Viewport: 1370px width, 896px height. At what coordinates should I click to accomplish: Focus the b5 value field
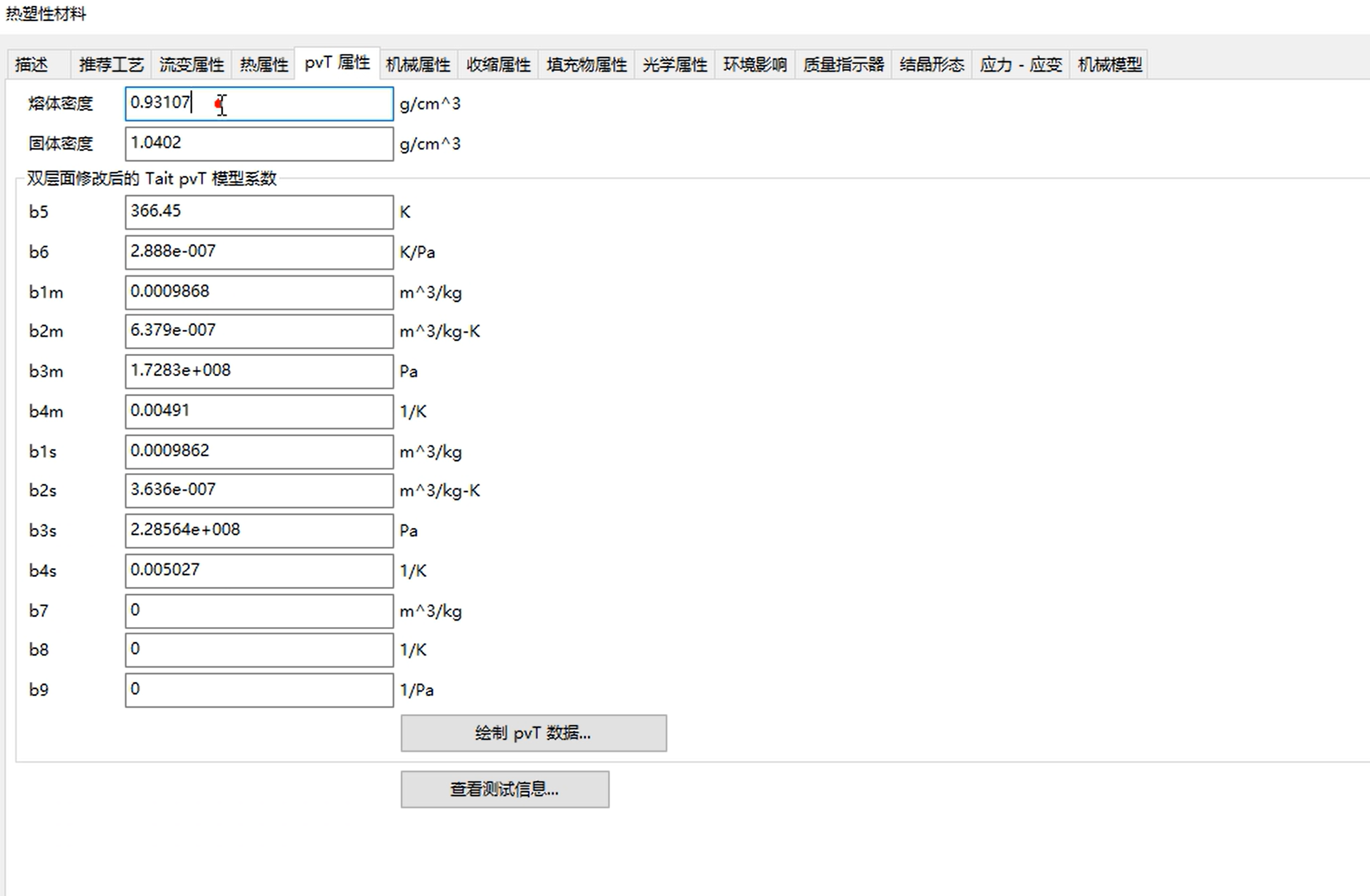coord(259,212)
